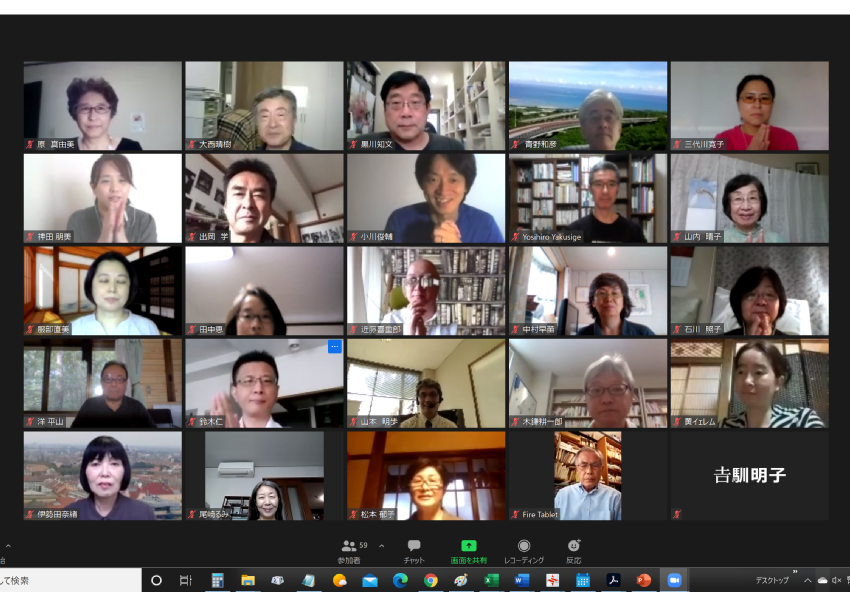This screenshot has width=850, height=592.
Task: Click the green Share Screen icon
Action: point(468,546)
